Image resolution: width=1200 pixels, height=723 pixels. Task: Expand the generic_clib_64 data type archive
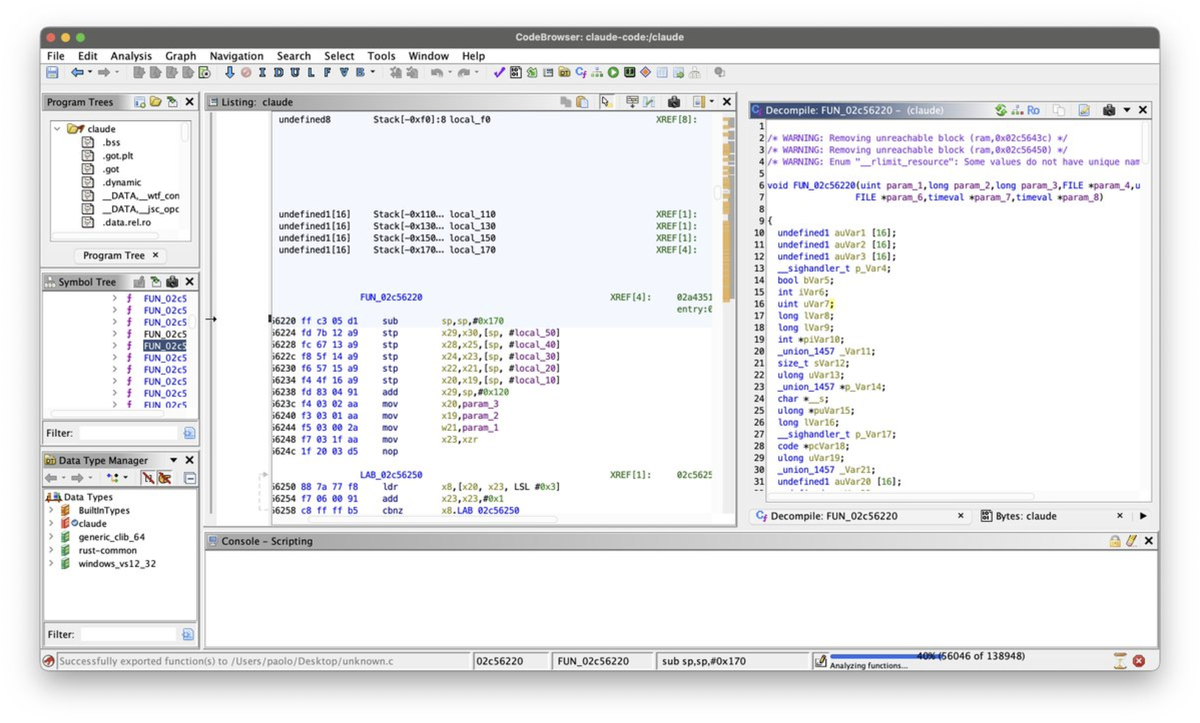click(52, 537)
